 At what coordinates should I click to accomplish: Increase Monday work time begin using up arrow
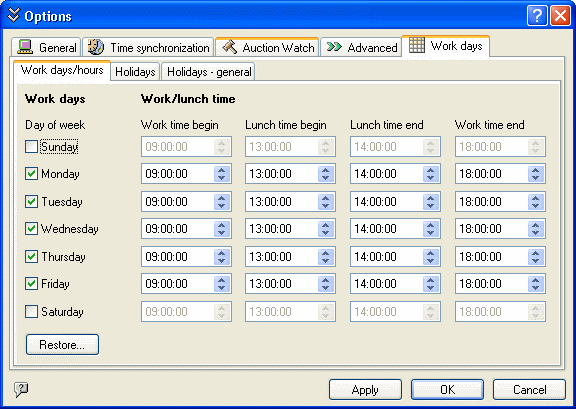click(222, 170)
